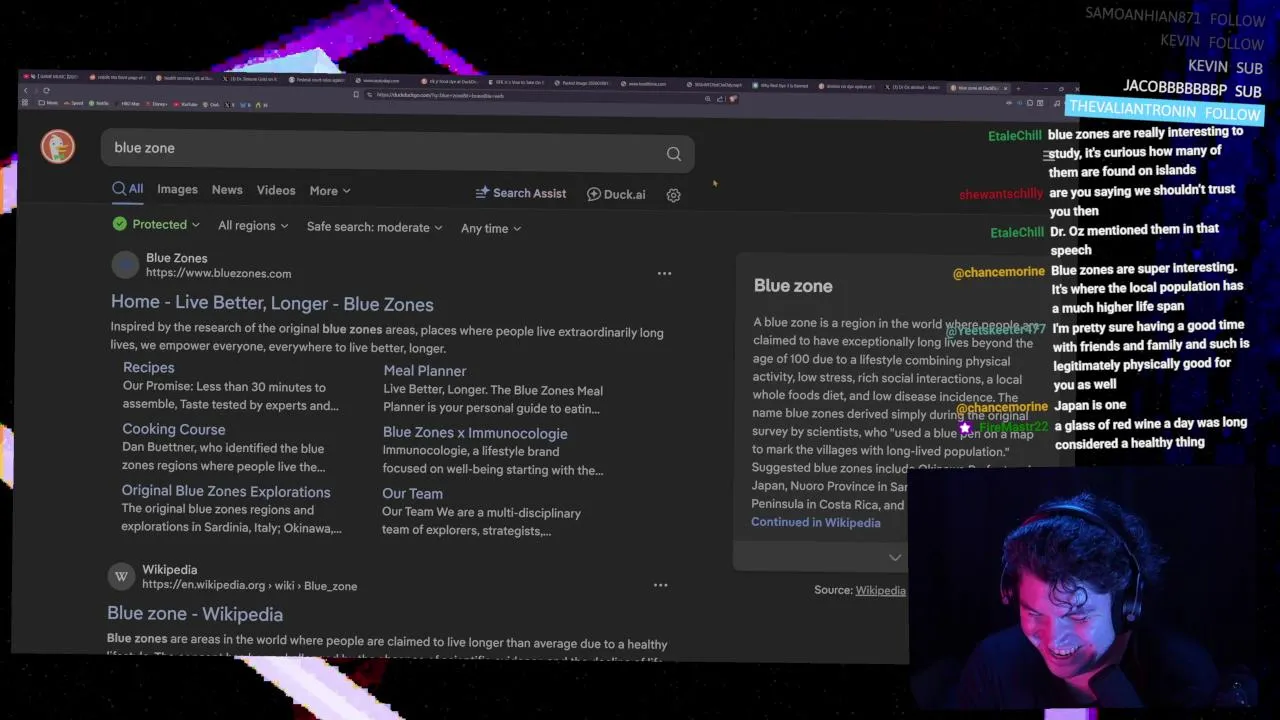Open Blue Zones x Immunocologie sitelink

(x=475, y=433)
